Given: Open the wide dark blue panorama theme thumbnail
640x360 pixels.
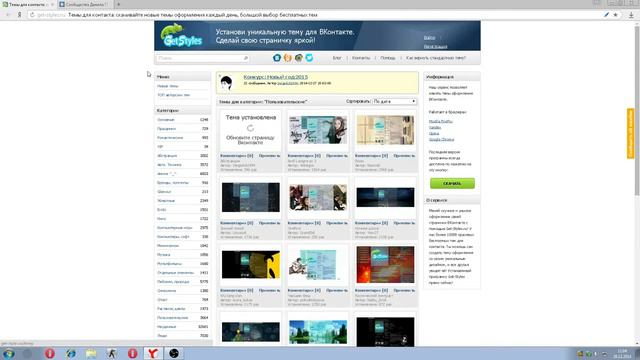Looking at the screenshot, I should pos(385,198).
